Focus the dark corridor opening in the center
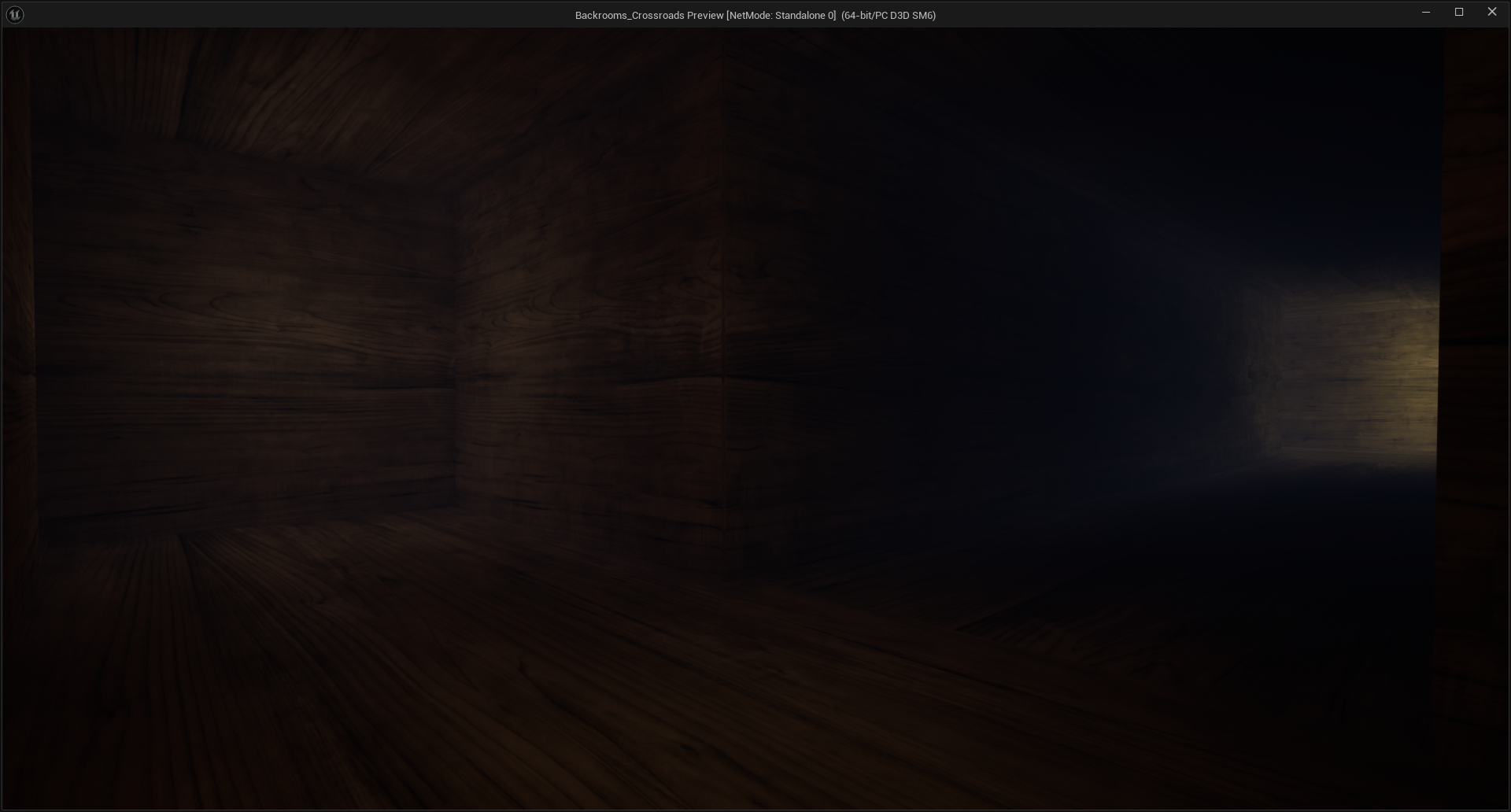 944,354
